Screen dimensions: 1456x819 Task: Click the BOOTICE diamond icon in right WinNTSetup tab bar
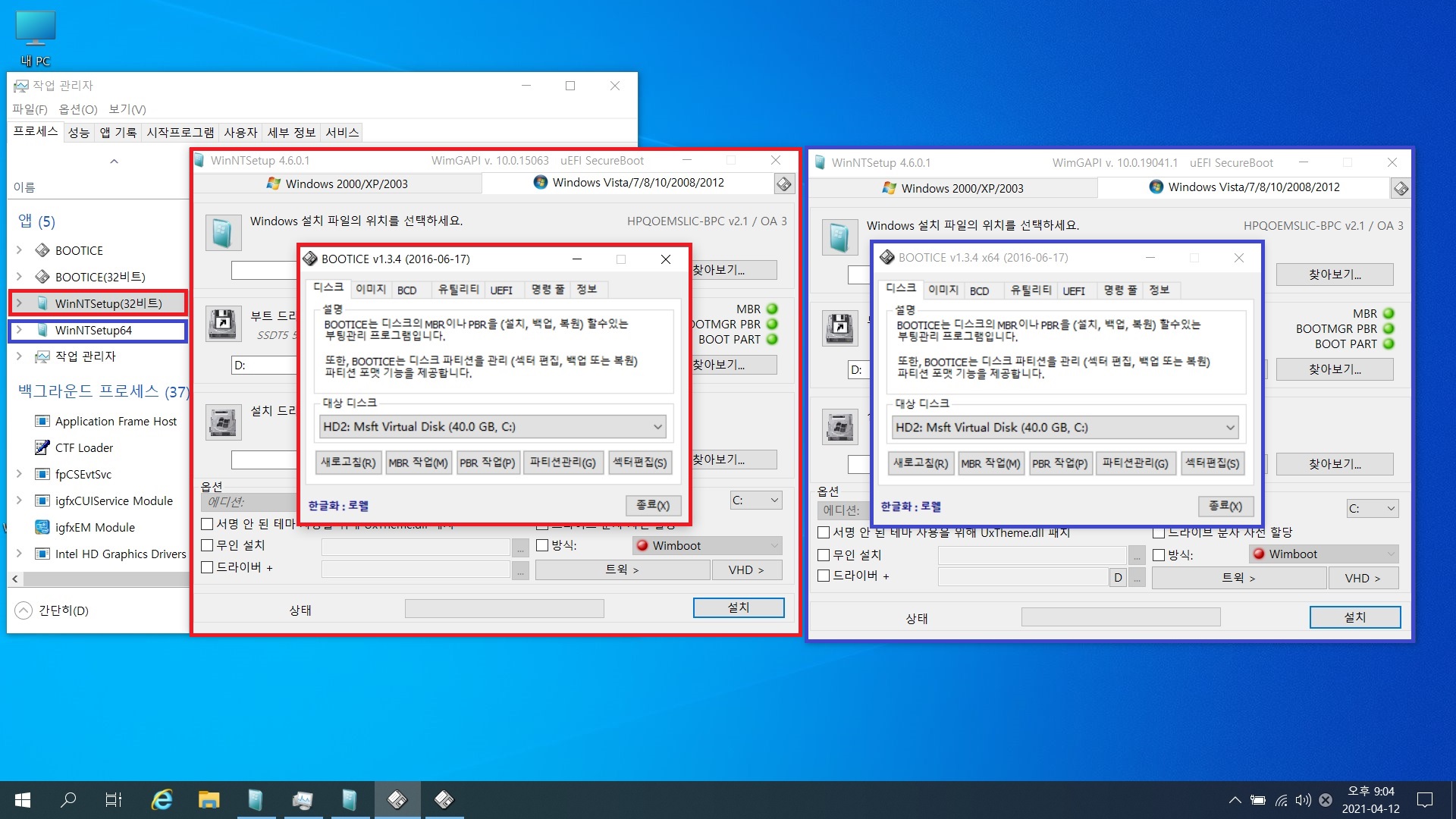(1401, 188)
